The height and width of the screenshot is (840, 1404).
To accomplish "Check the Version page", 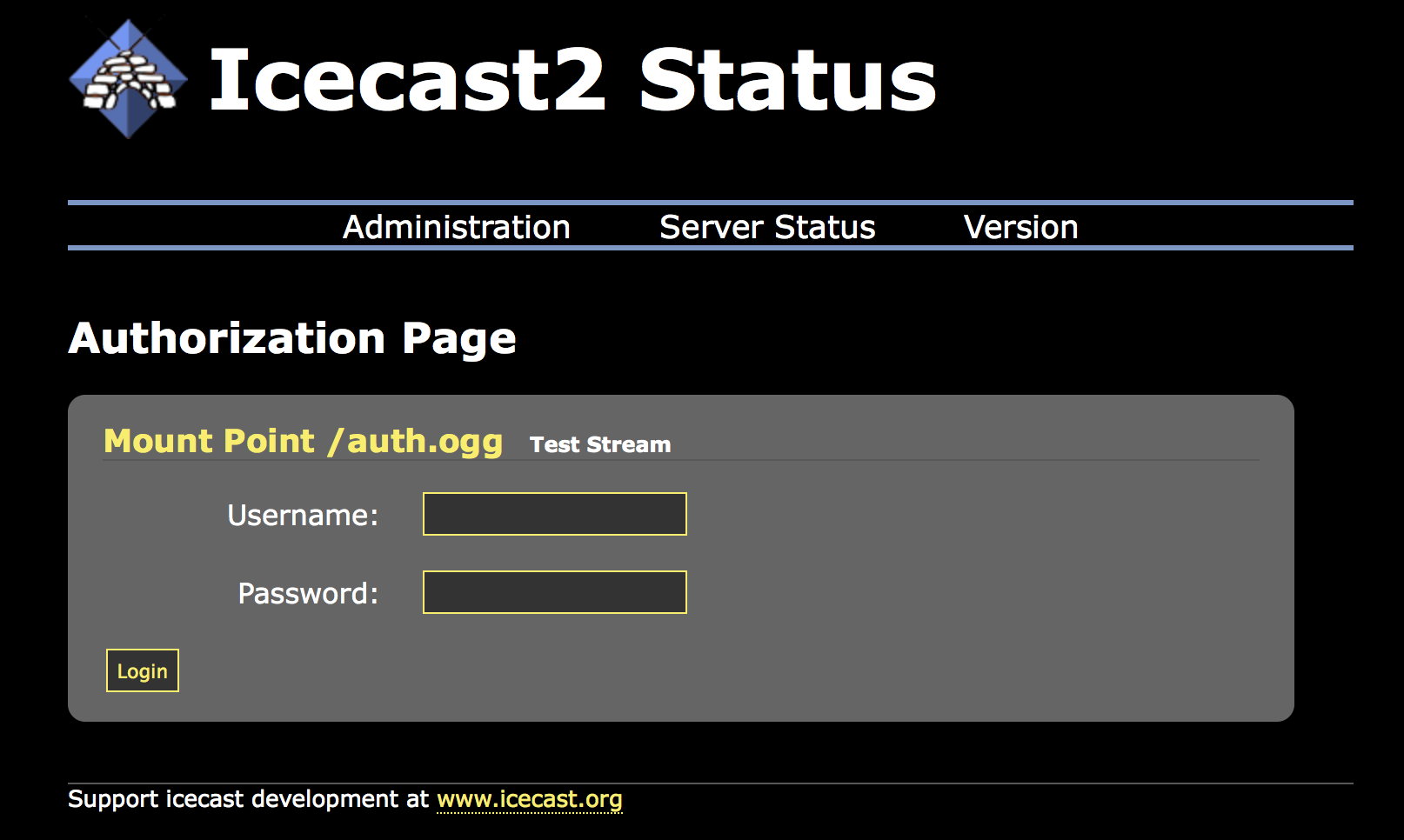I will point(1020,226).
